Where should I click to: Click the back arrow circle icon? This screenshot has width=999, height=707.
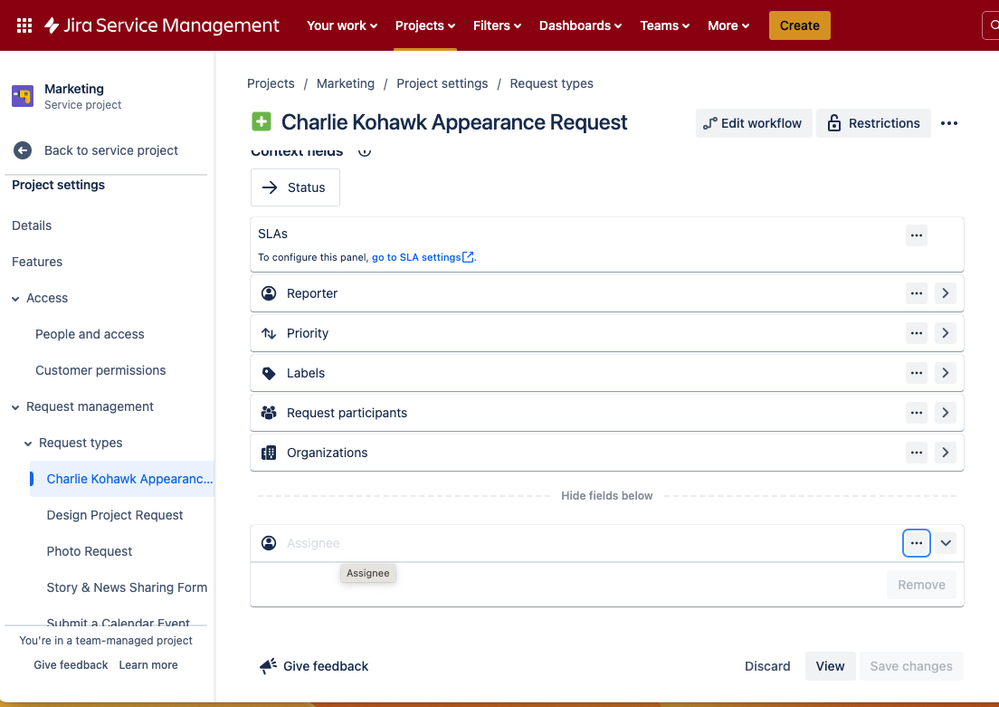click(x=22, y=150)
